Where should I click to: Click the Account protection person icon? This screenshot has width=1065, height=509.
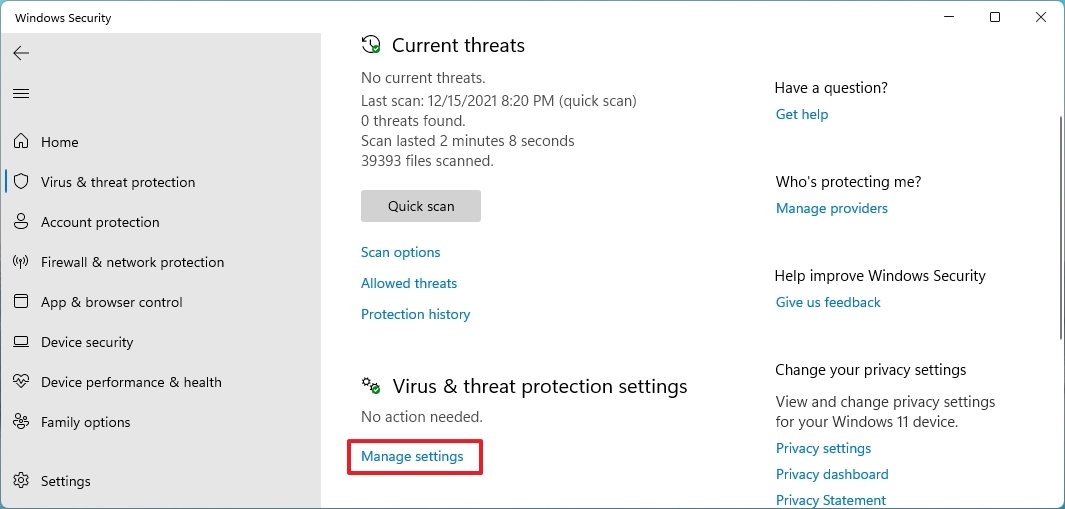22,222
